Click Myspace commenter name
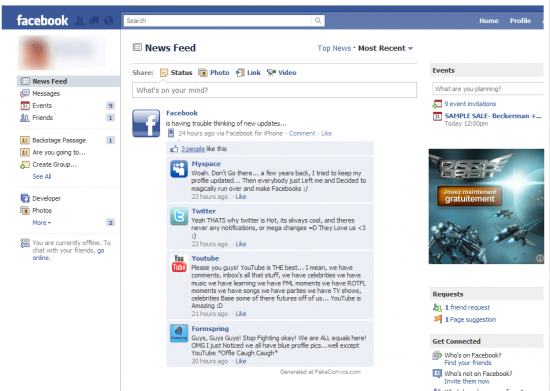Screen dimensions: 550x391 pyautogui.click(x=206, y=164)
